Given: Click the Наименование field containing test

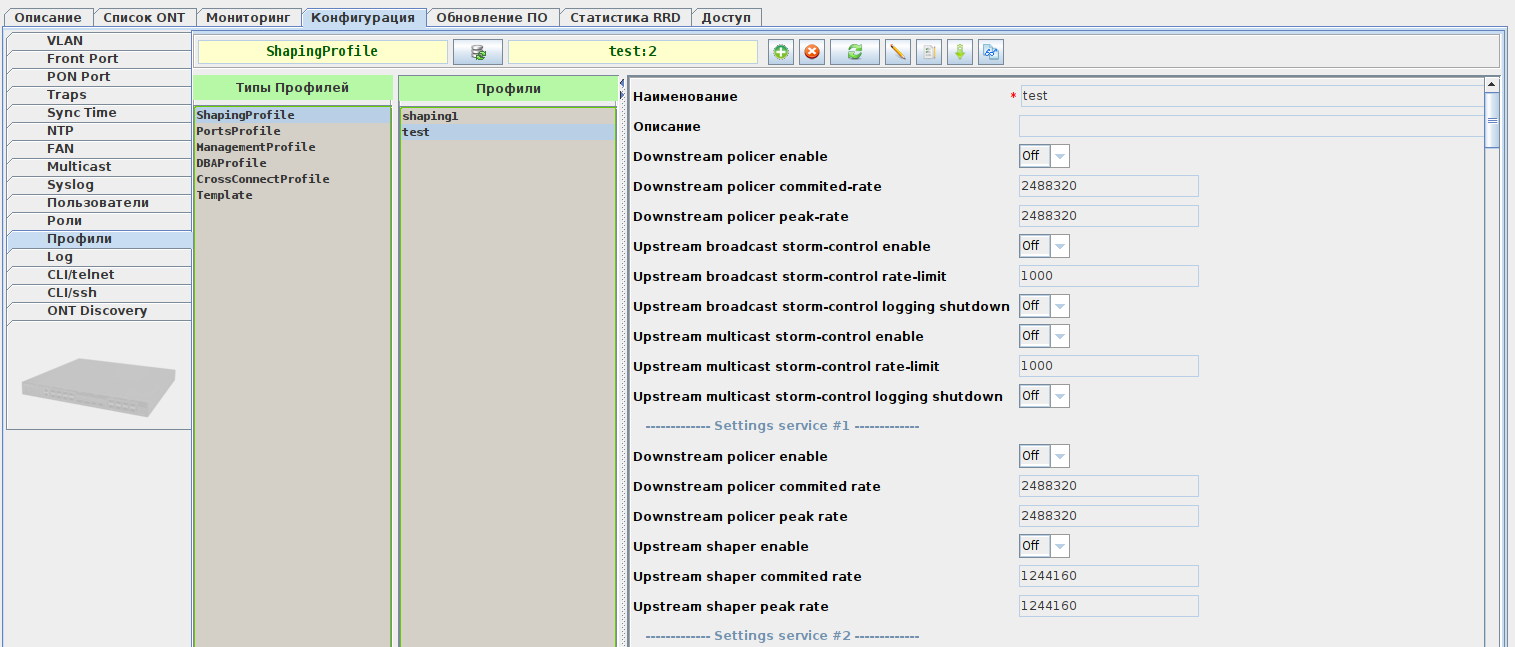Looking at the screenshot, I should tap(1251, 96).
